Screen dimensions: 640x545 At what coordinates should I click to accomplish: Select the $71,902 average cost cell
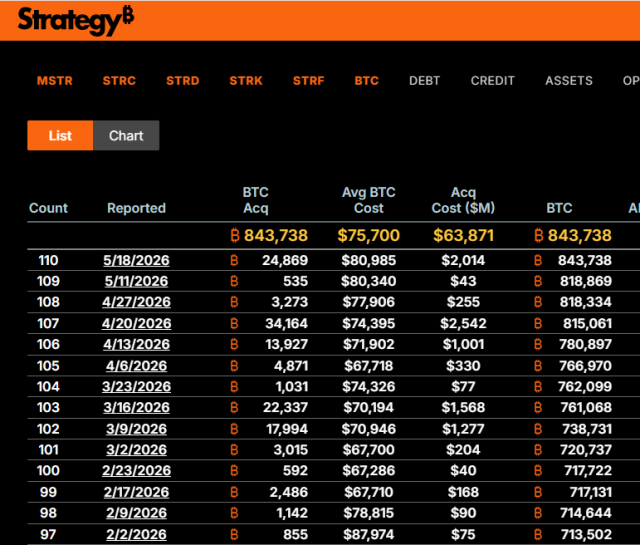tap(369, 345)
